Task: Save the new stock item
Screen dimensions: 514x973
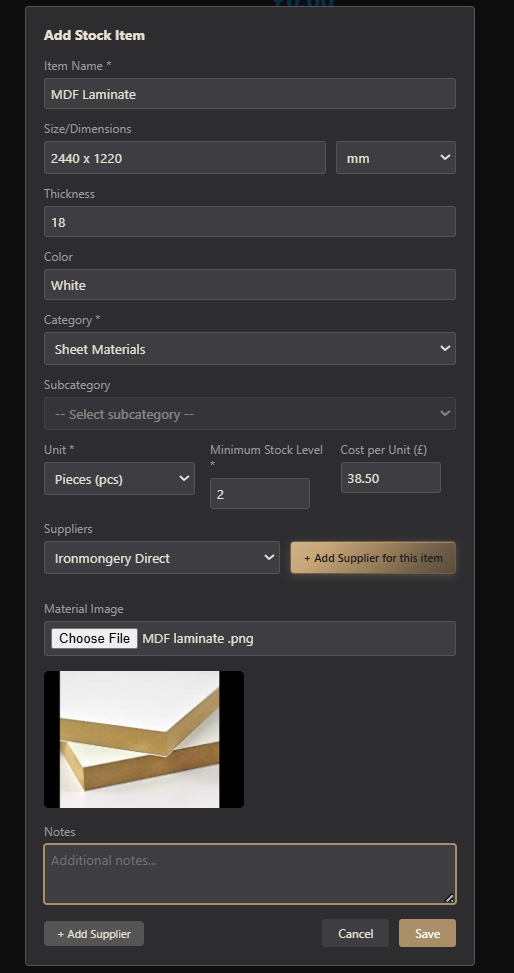Action: (x=427, y=933)
